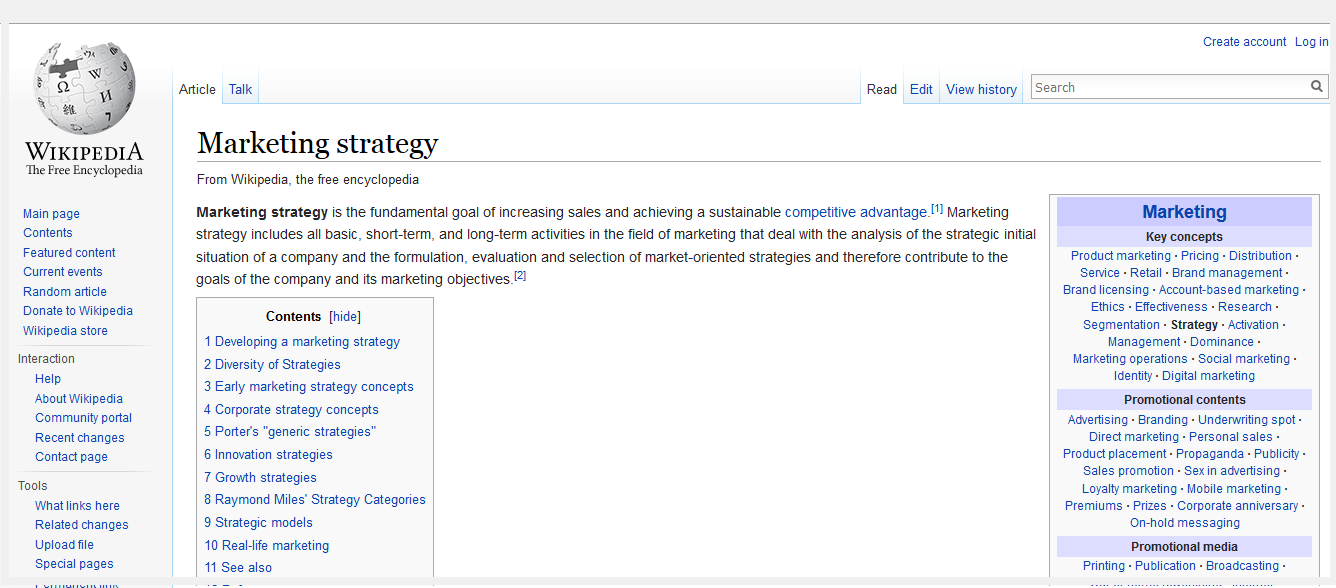Screen dimensions: 1336x588
Task: Jump to Innovation strategies section
Action: click(x=268, y=455)
